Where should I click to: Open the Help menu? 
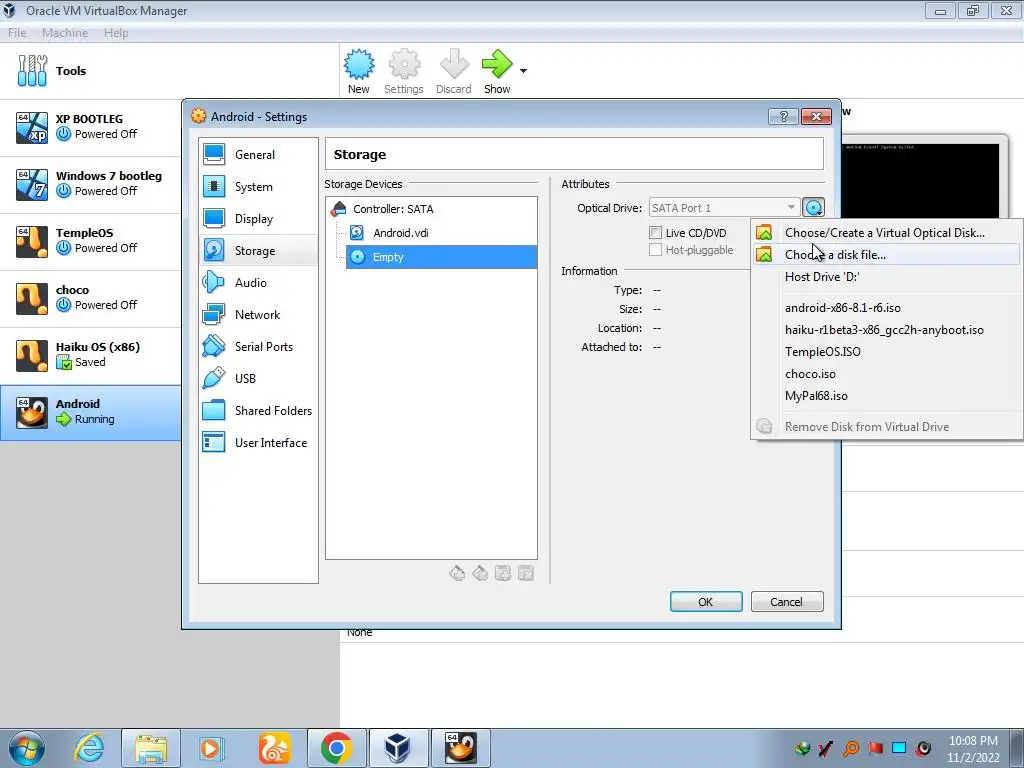(x=116, y=33)
